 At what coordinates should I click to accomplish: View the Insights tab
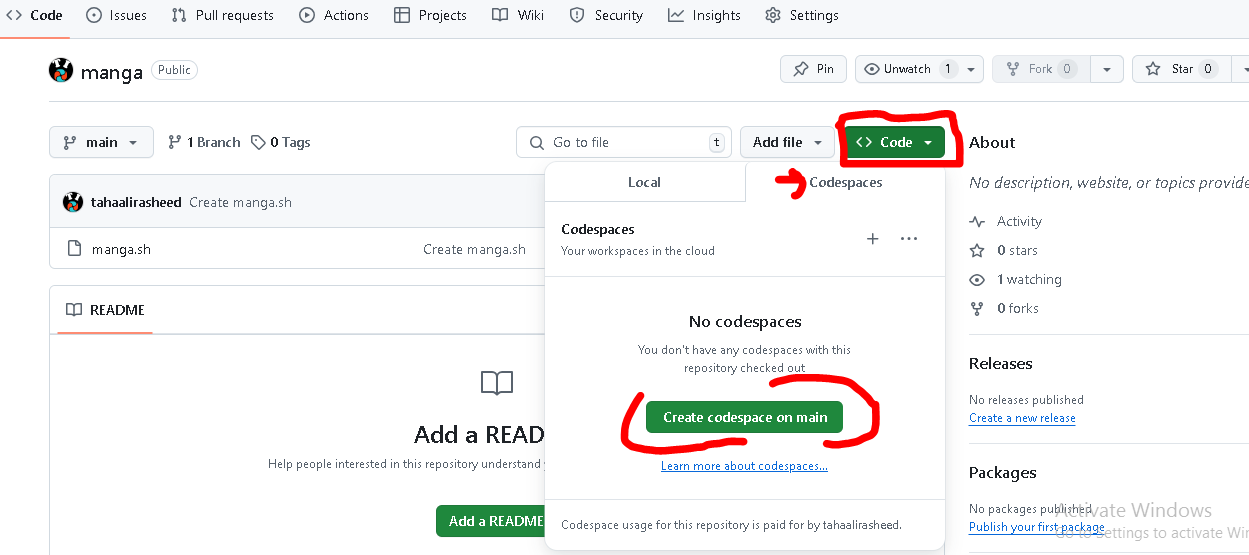[704, 15]
